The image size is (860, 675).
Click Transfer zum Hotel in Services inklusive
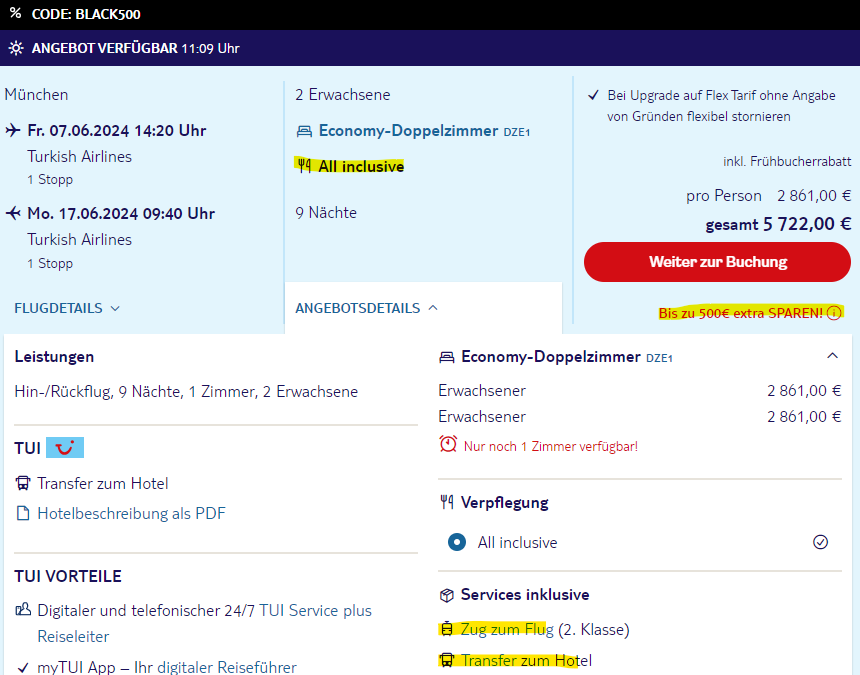pos(527,660)
